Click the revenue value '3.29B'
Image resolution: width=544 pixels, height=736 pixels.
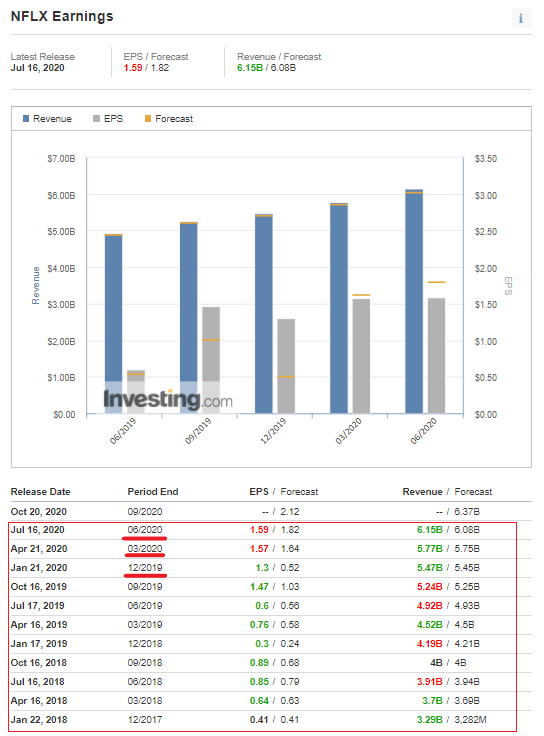click(429, 720)
